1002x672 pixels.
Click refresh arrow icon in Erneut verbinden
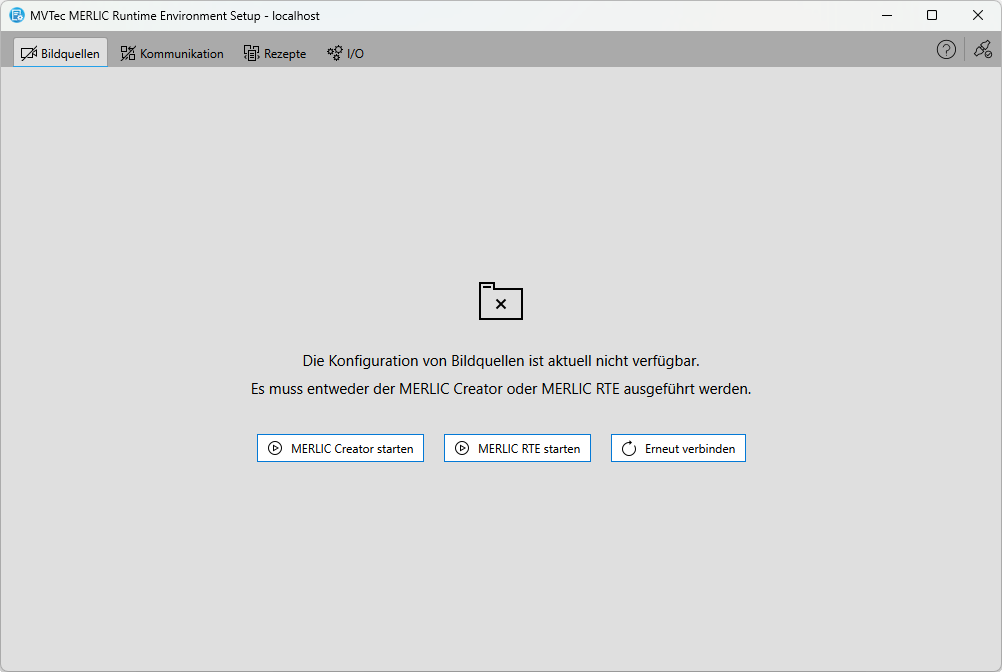coord(629,449)
